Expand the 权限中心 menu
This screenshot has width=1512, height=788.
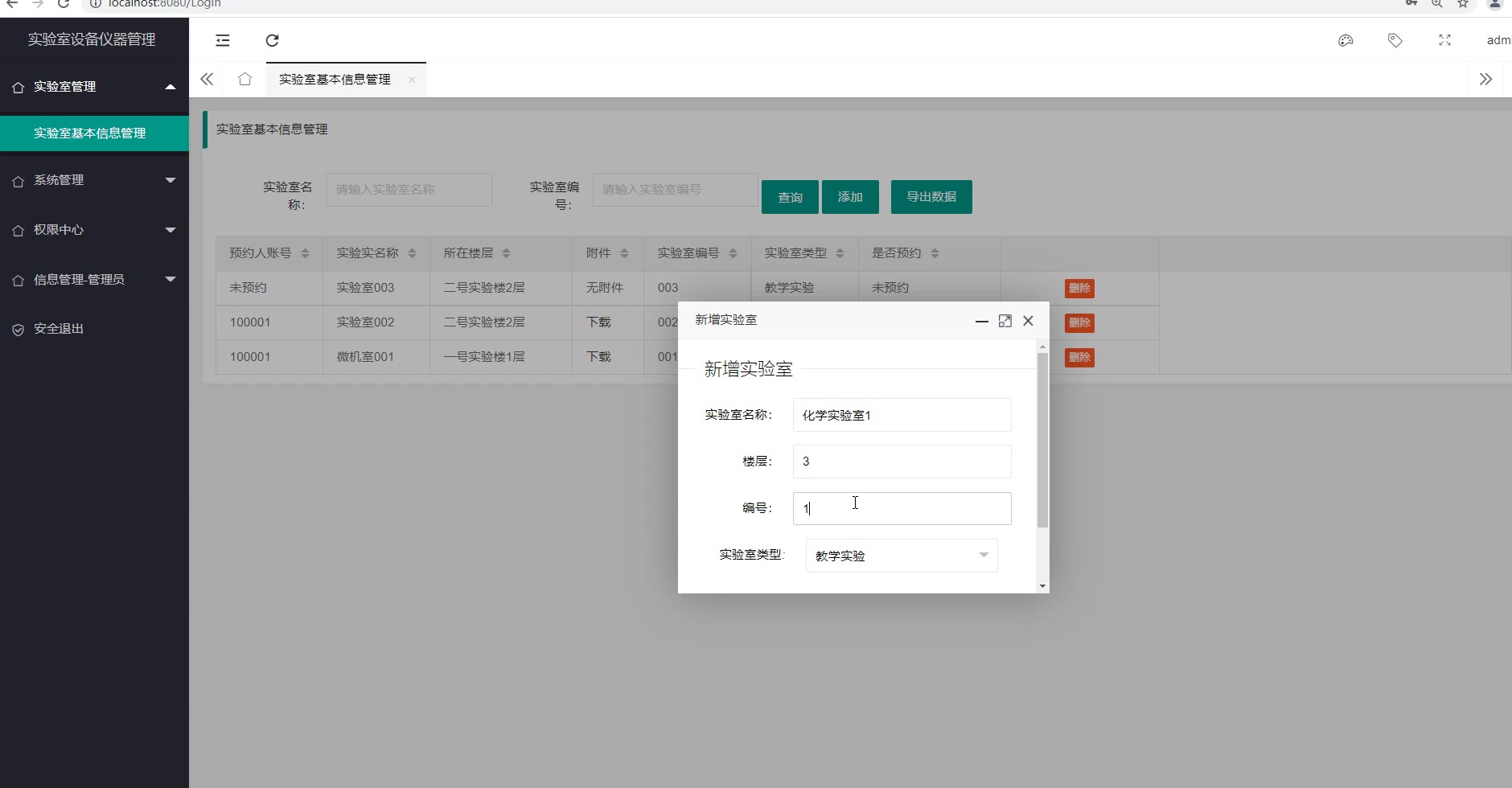(x=170, y=230)
